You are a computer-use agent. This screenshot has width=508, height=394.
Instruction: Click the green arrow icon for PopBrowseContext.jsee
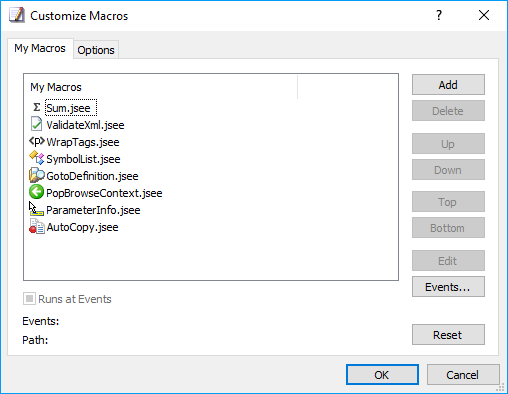coord(36,192)
